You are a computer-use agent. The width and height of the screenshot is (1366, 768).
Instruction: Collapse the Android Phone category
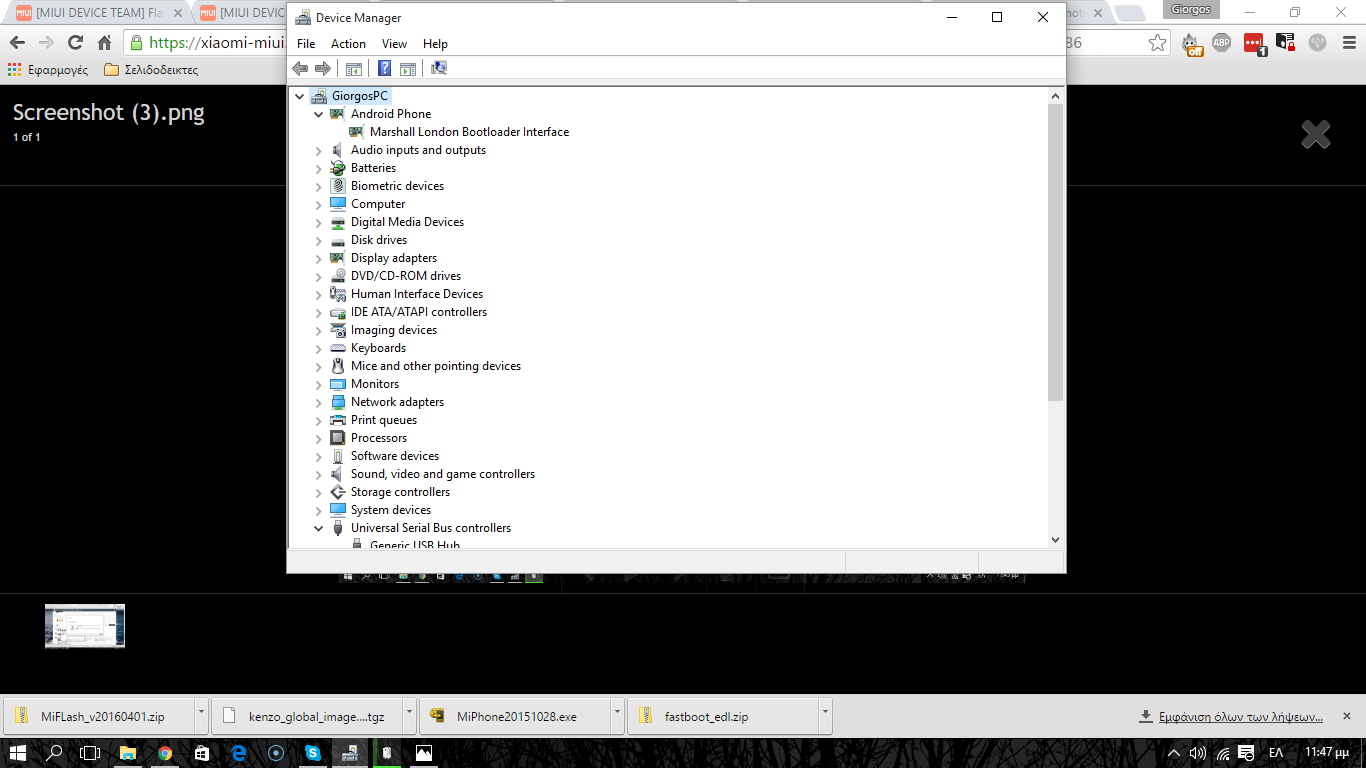tap(319, 114)
